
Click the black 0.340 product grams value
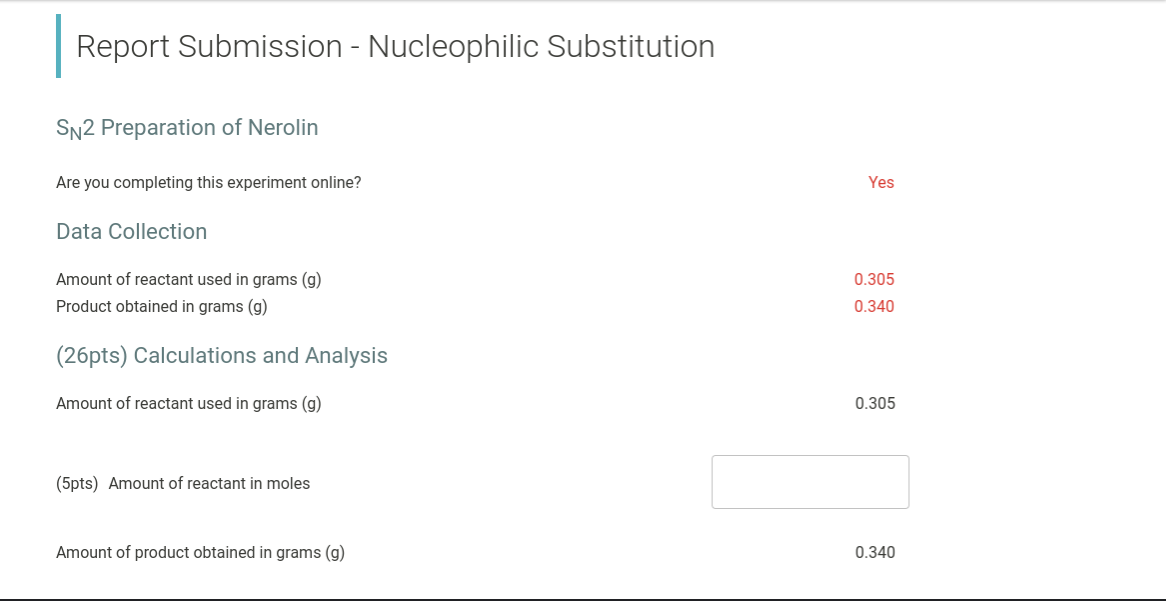(875, 552)
